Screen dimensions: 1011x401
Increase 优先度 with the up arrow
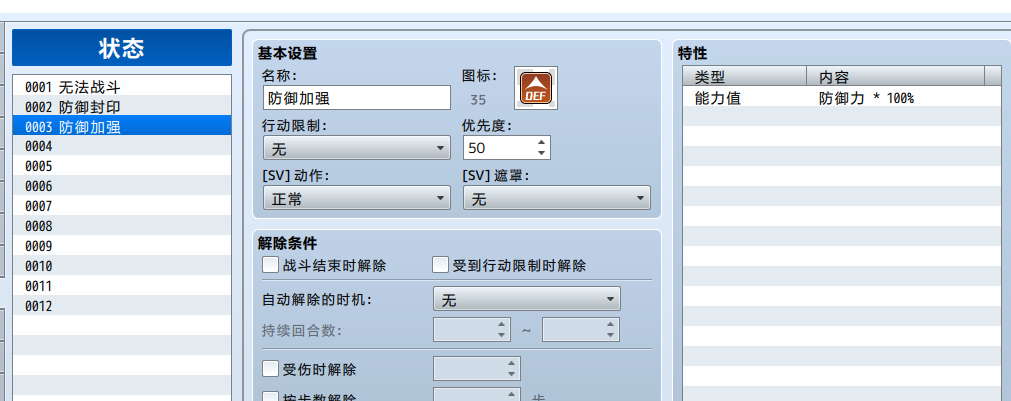(x=542, y=142)
